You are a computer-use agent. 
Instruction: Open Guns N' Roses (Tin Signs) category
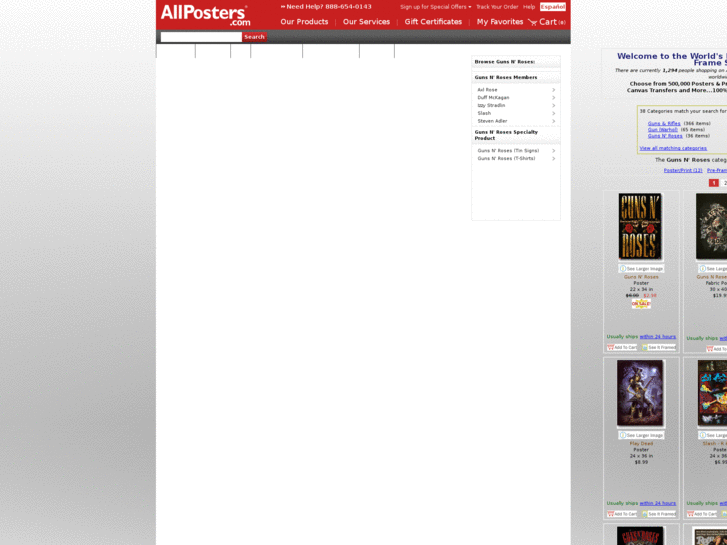[516, 151]
